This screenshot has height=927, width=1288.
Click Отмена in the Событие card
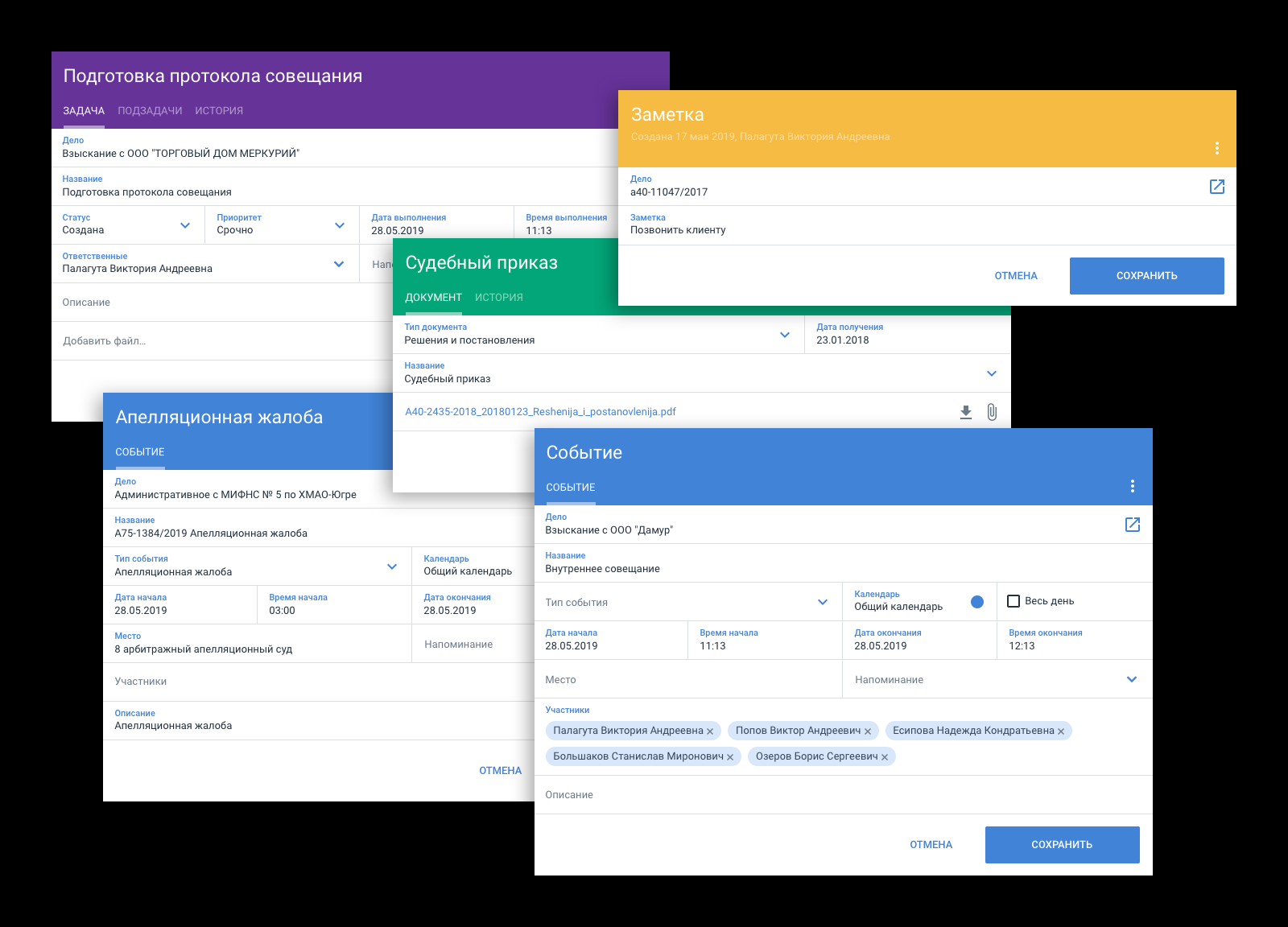(x=931, y=845)
